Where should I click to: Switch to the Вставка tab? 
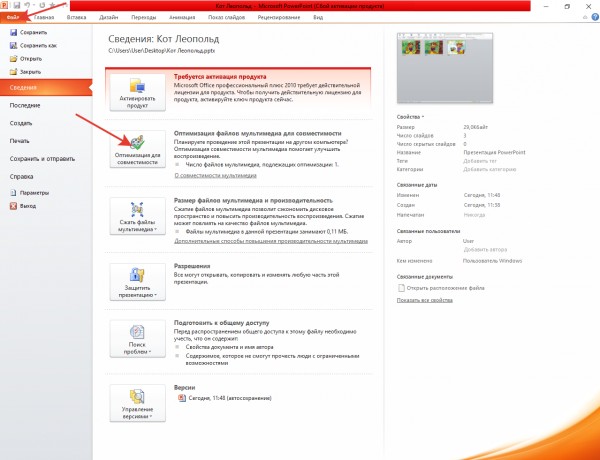[77, 17]
